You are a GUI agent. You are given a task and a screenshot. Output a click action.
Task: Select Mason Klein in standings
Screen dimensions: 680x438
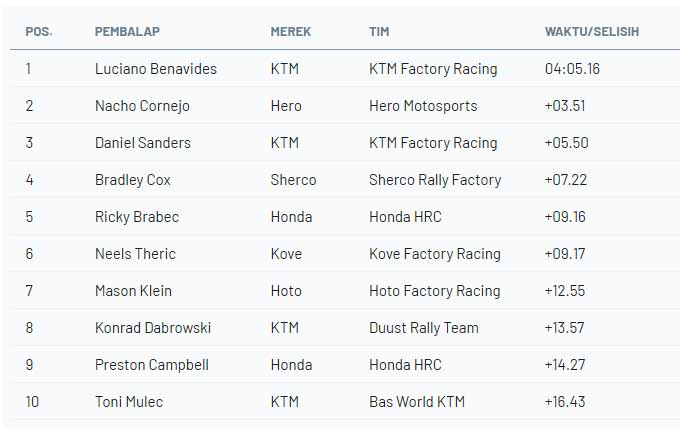coord(133,291)
